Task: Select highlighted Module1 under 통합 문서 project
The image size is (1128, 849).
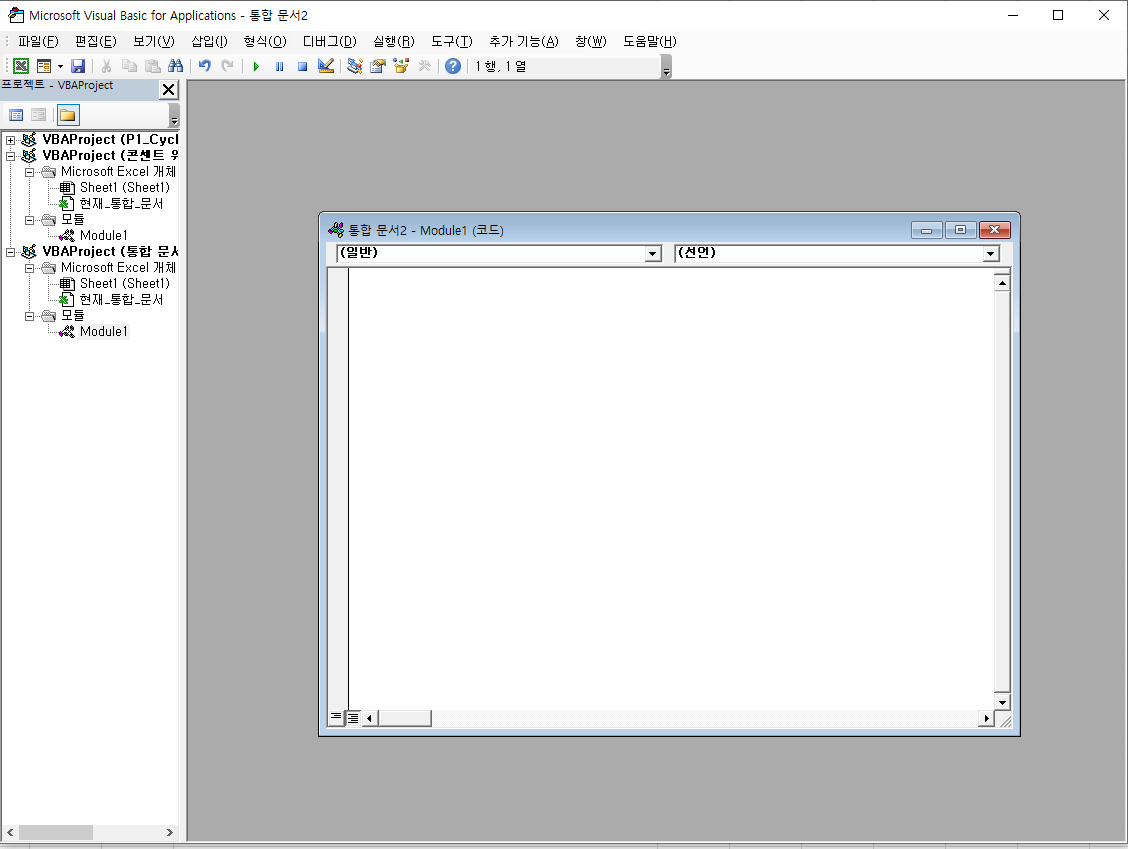Action: coord(104,332)
